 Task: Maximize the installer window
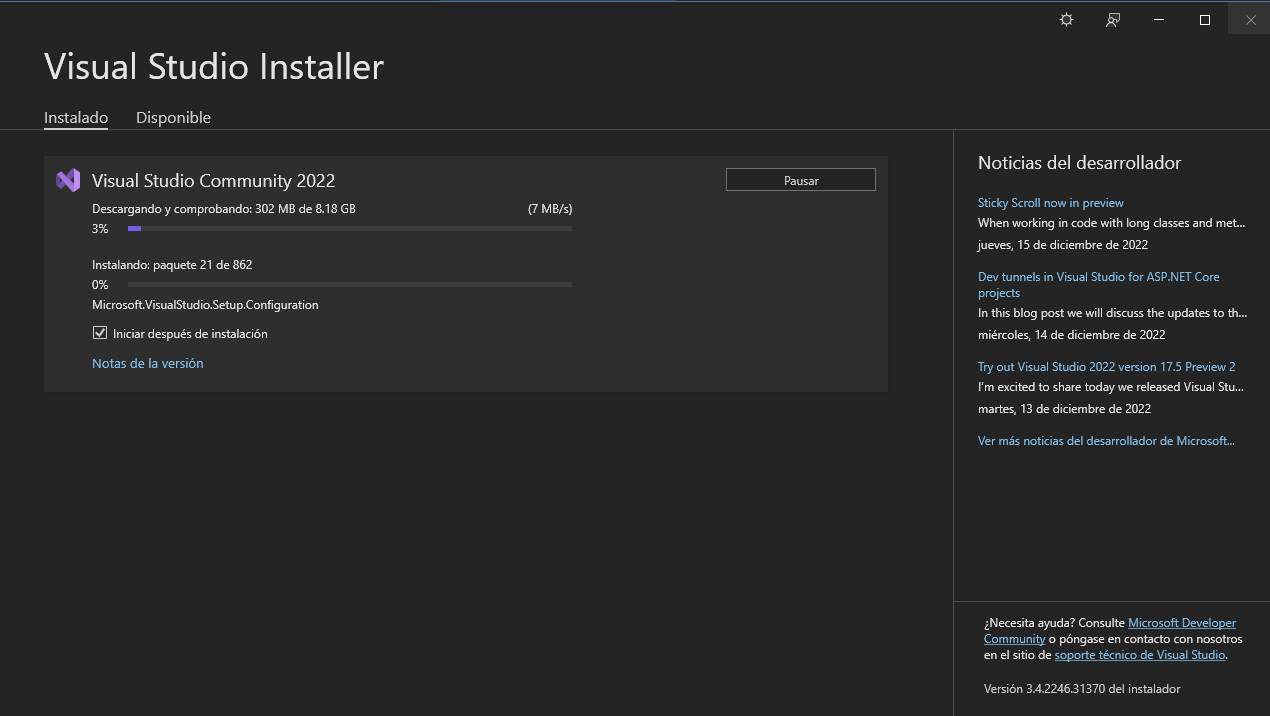(x=1204, y=20)
